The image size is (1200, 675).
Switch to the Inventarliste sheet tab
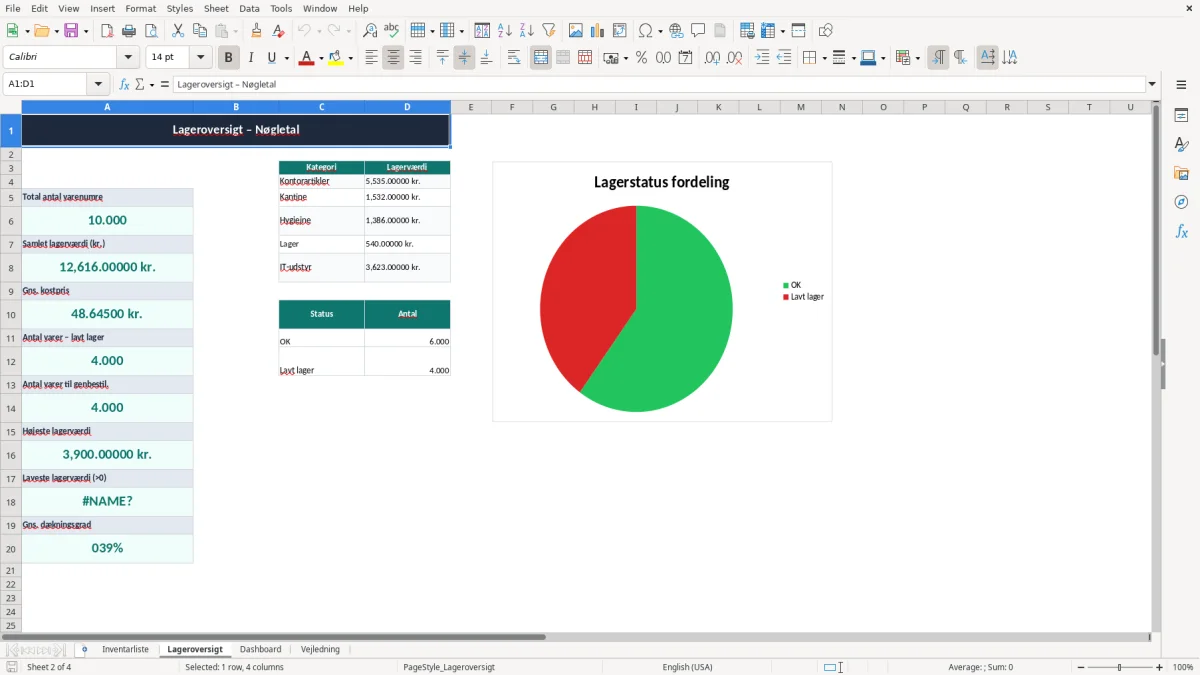125,649
